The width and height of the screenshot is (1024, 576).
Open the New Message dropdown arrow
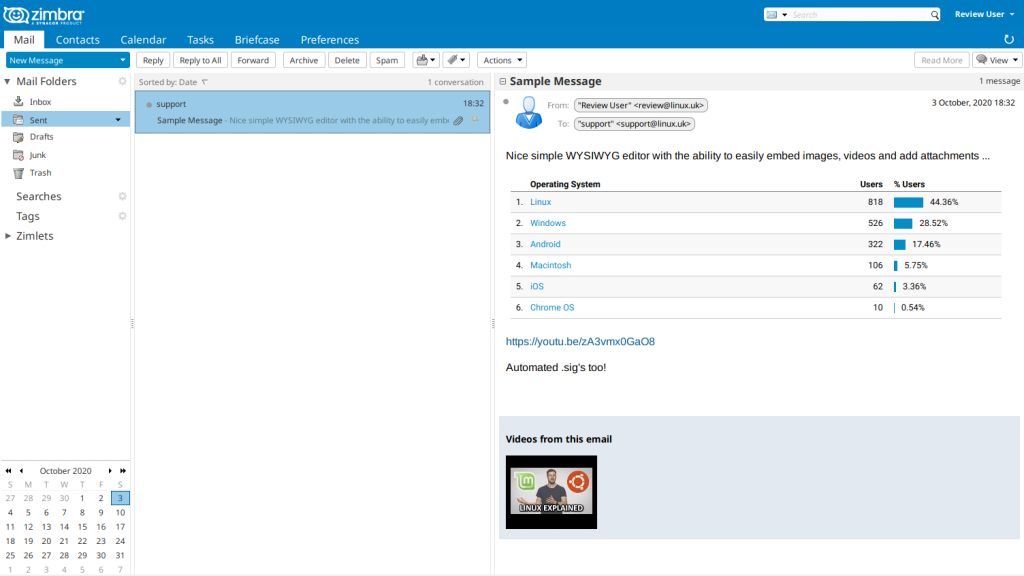[122, 60]
